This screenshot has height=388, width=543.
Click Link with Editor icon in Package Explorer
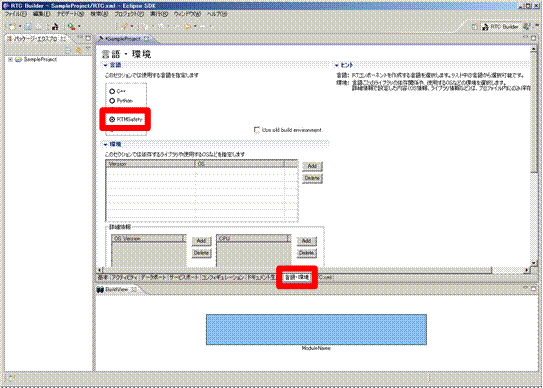click(78, 50)
